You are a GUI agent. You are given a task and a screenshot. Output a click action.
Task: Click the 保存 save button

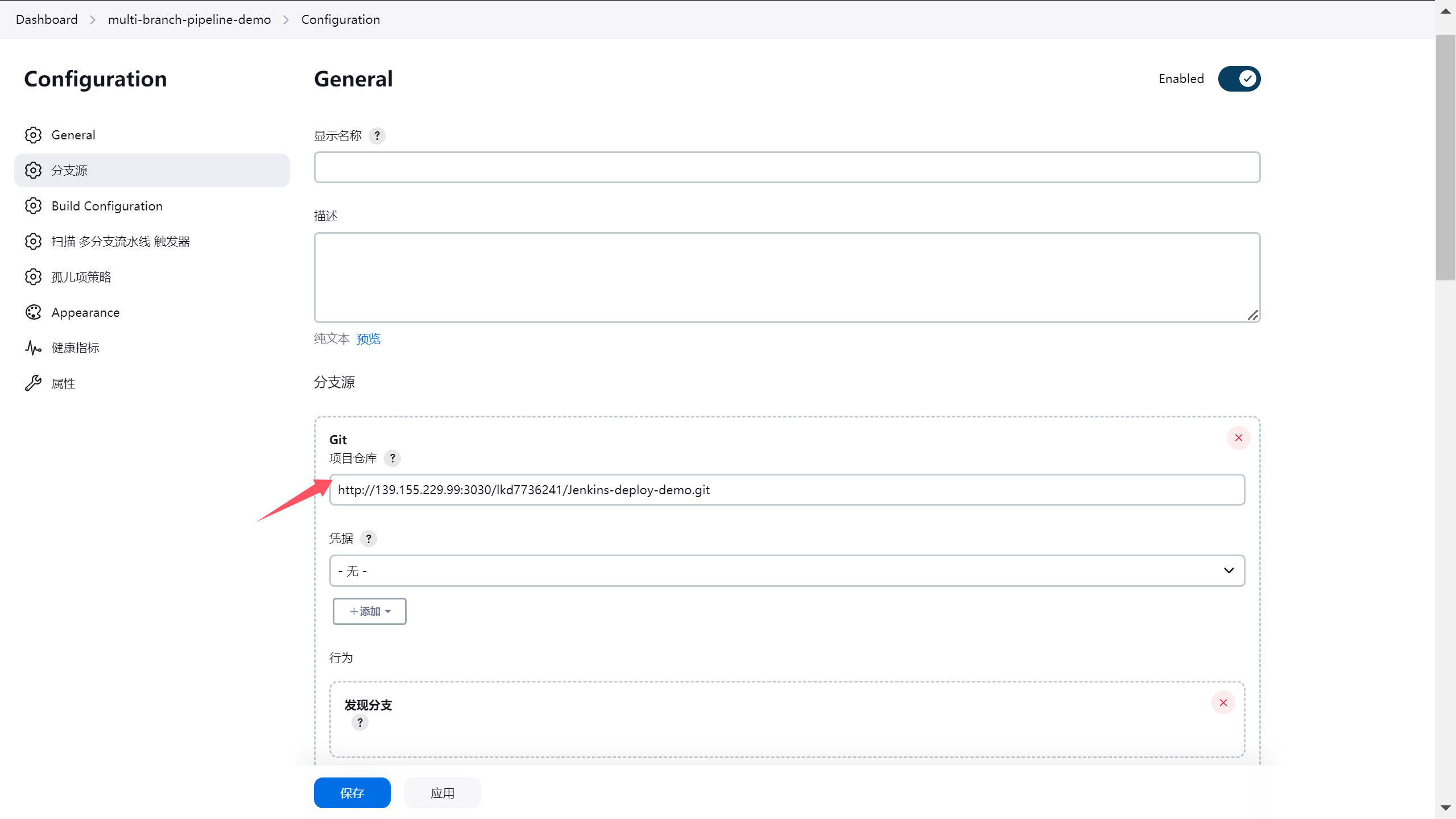tap(351, 793)
